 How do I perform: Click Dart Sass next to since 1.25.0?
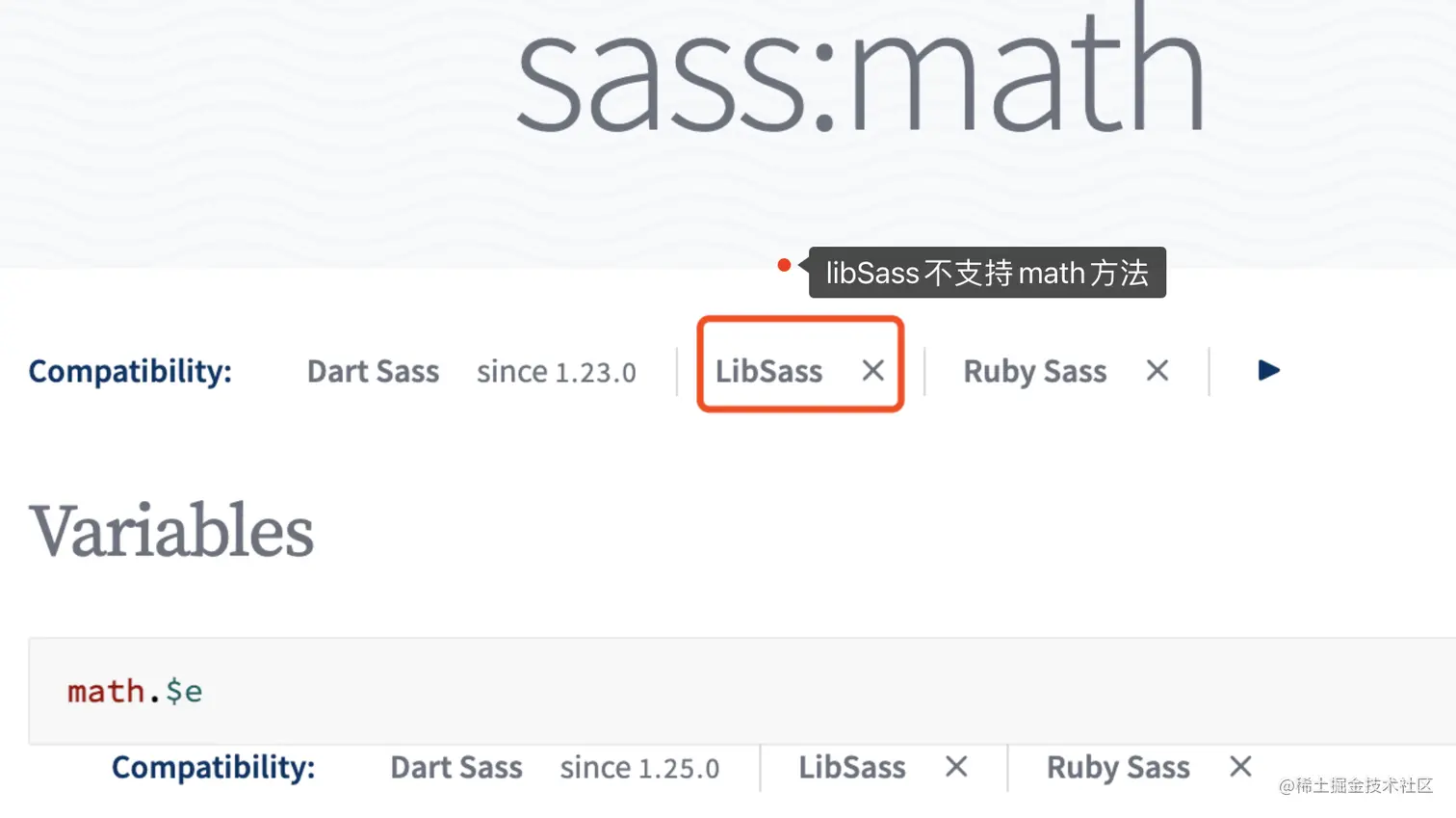coord(456,768)
